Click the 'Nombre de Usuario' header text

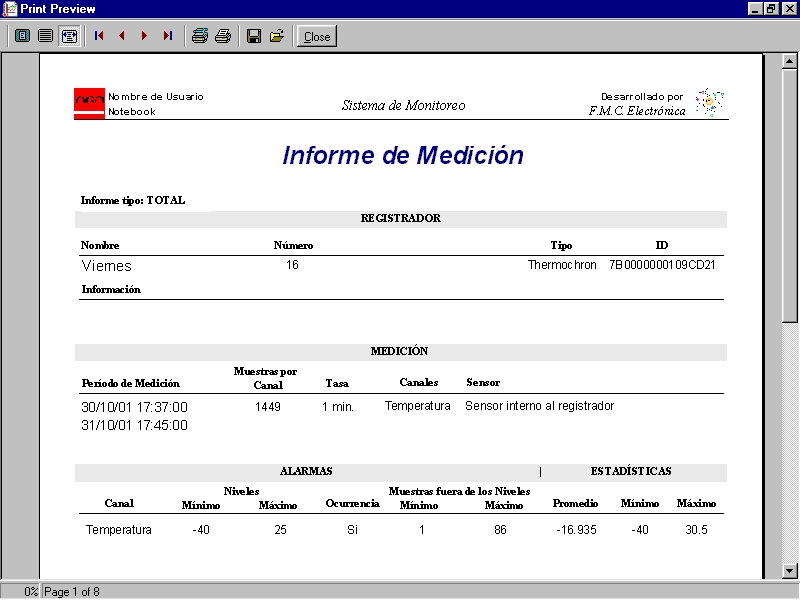(156, 96)
